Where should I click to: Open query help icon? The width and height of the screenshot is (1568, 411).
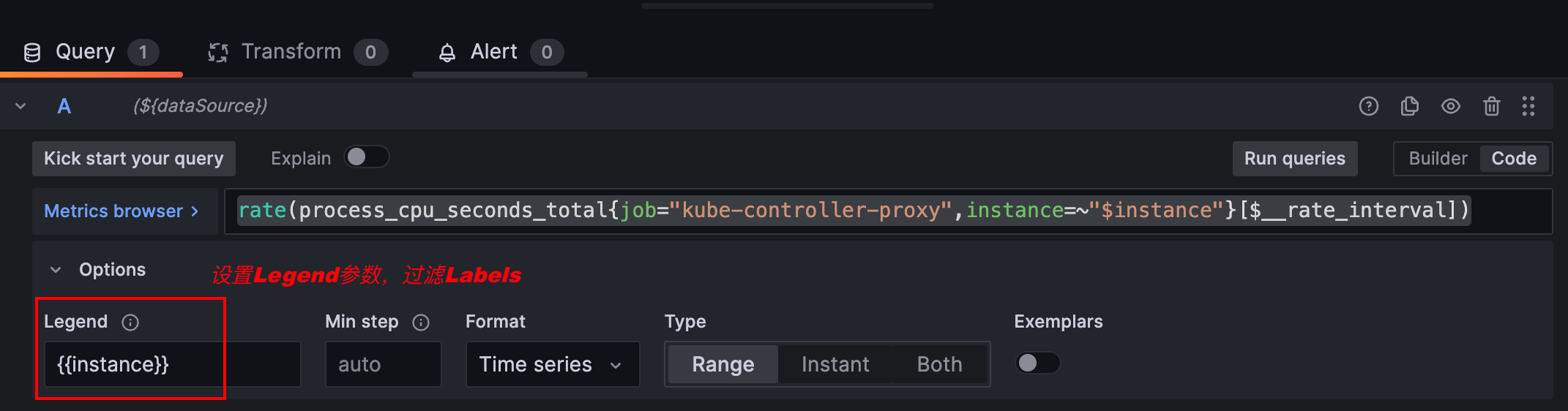coord(1368,107)
